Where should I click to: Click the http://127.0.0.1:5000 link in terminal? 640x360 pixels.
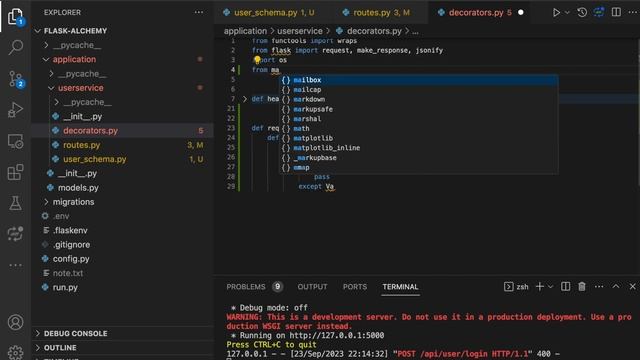tap(336, 335)
